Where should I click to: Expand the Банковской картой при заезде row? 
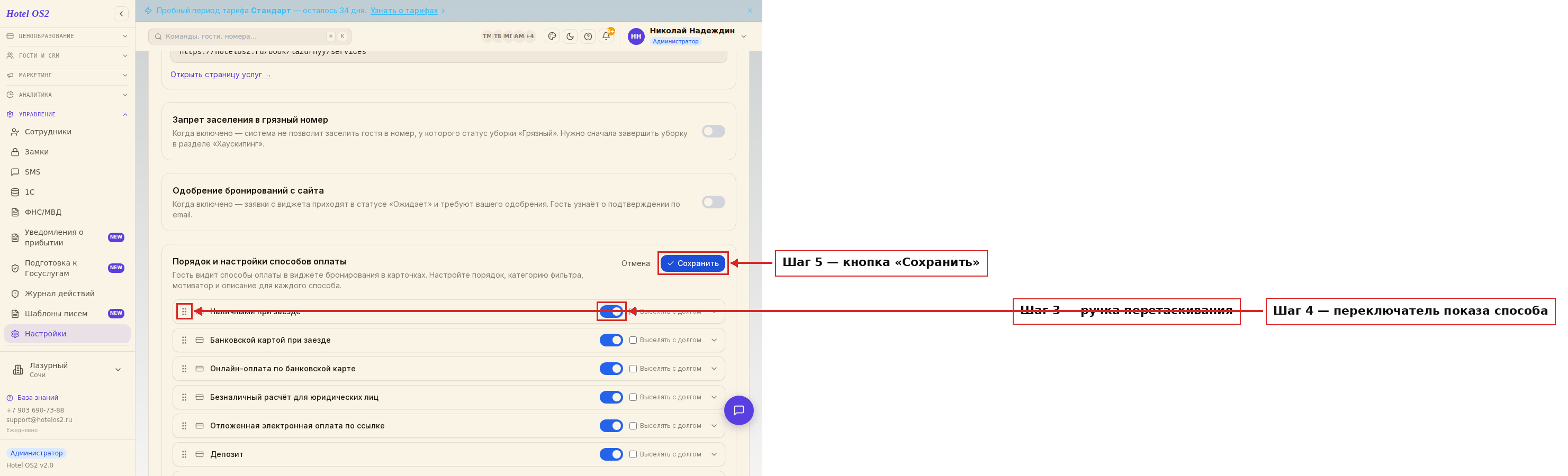pos(714,341)
